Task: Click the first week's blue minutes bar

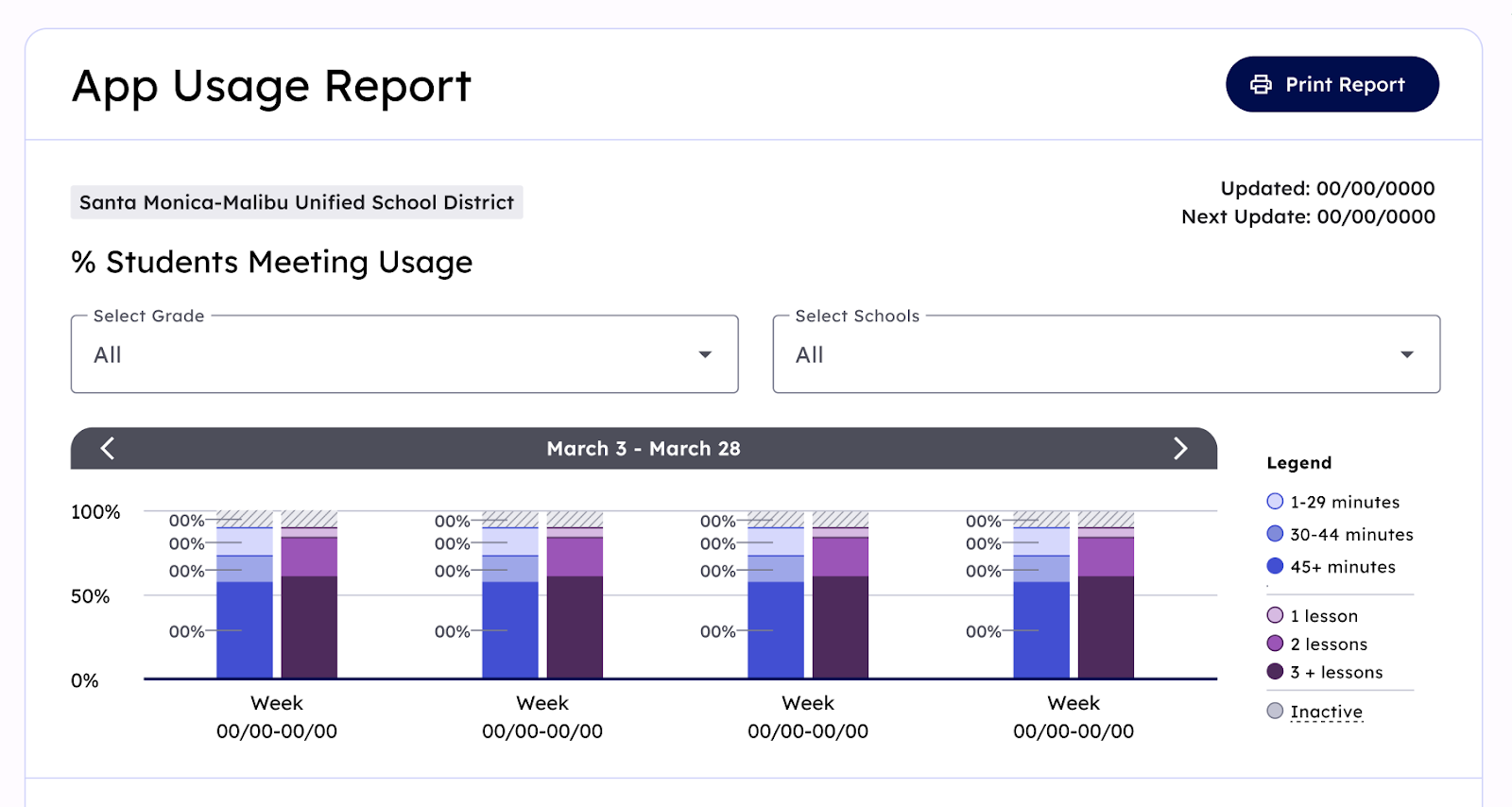Action: pyautogui.click(x=245, y=628)
